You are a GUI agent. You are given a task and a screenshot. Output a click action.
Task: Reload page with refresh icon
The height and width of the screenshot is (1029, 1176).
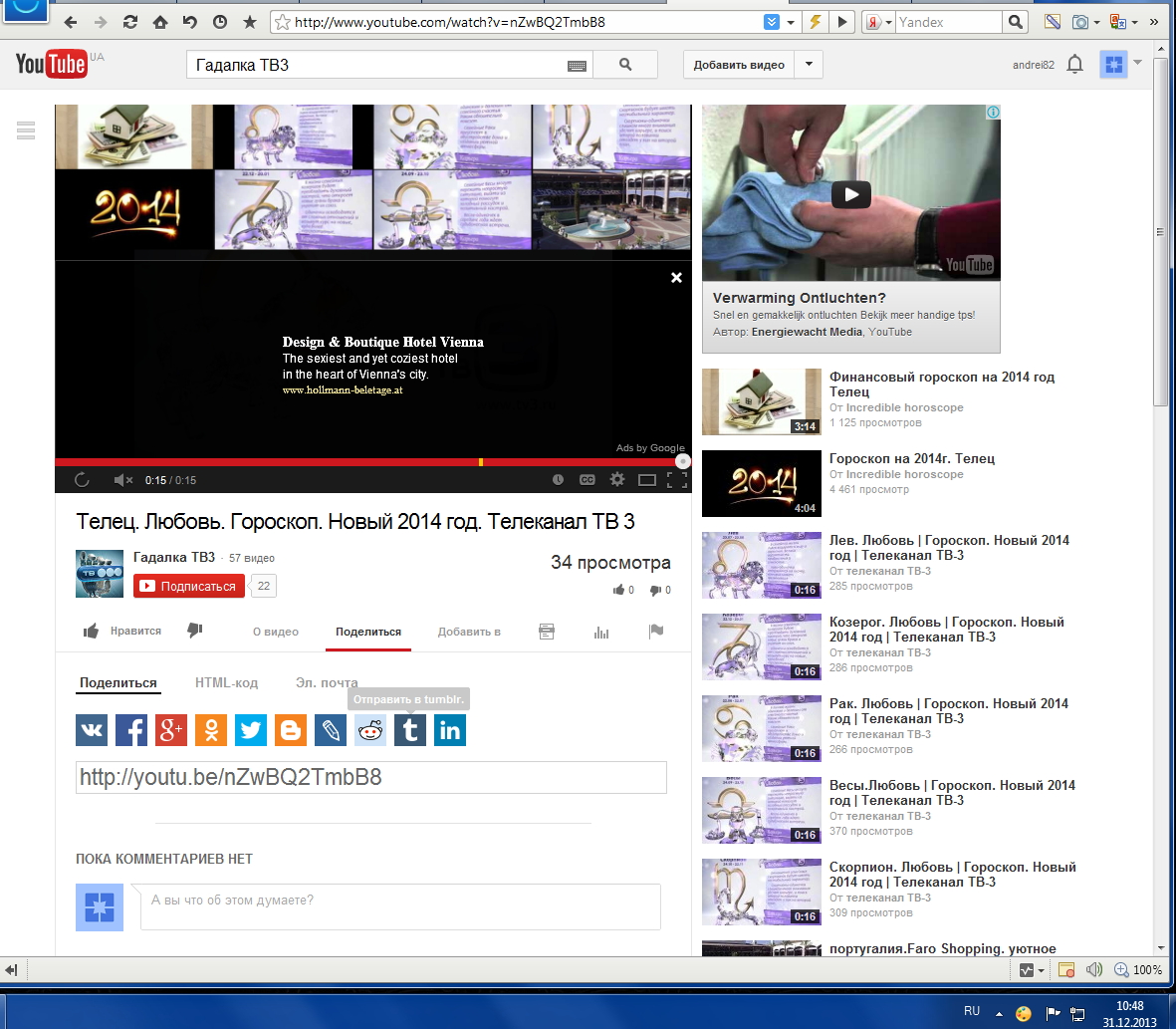(130, 23)
